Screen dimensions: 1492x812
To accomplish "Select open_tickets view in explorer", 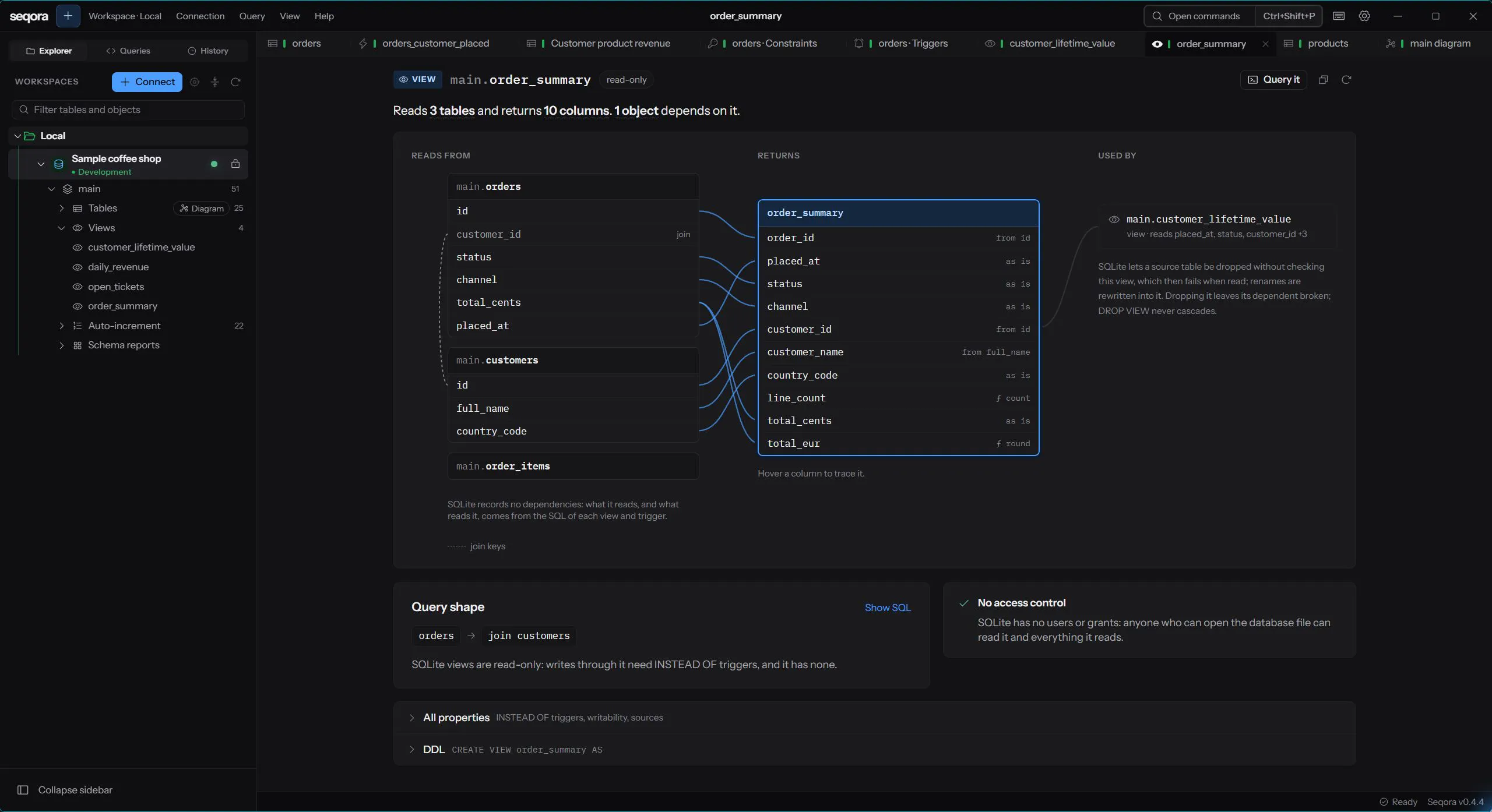I will pyautogui.click(x=116, y=287).
